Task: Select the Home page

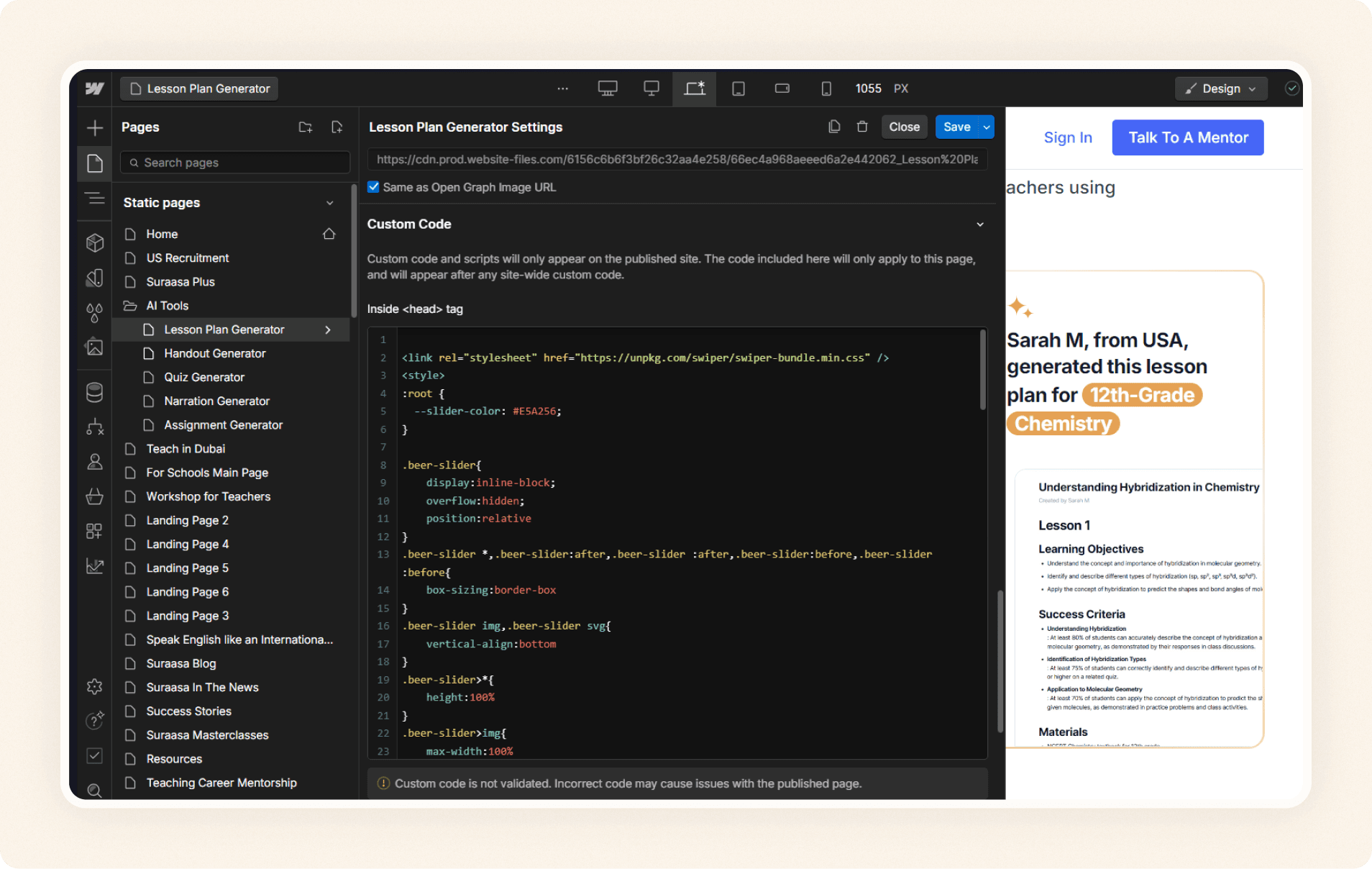Action: [231, 234]
